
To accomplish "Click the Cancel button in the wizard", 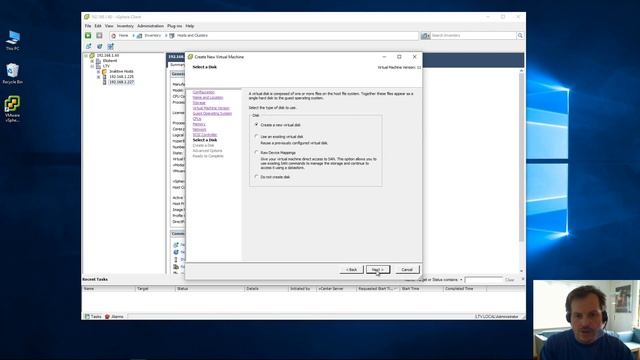I will point(407,269).
